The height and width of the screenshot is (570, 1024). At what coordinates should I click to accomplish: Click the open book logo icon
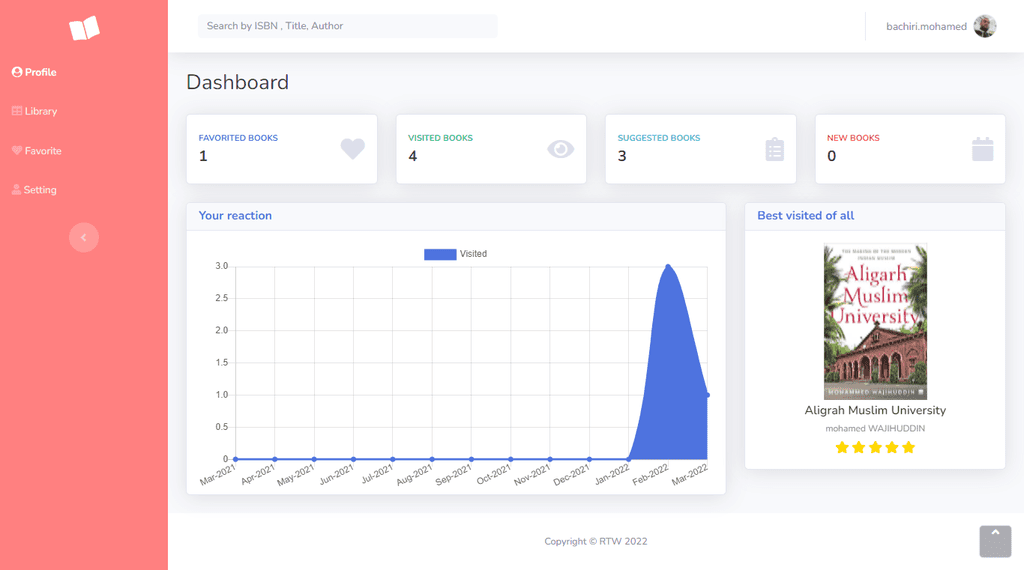click(84, 28)
